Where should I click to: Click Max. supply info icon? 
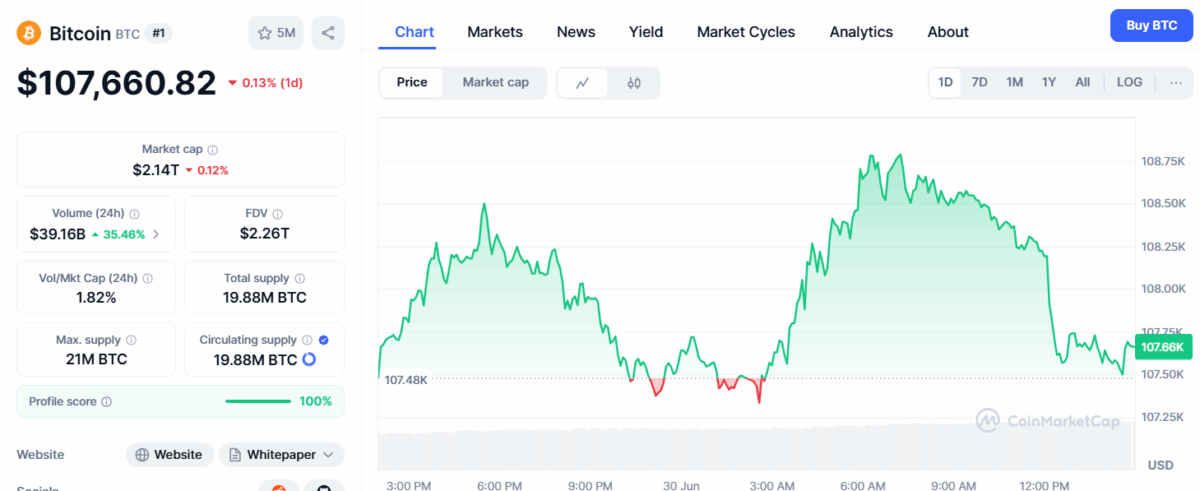[x=132, y=340]
